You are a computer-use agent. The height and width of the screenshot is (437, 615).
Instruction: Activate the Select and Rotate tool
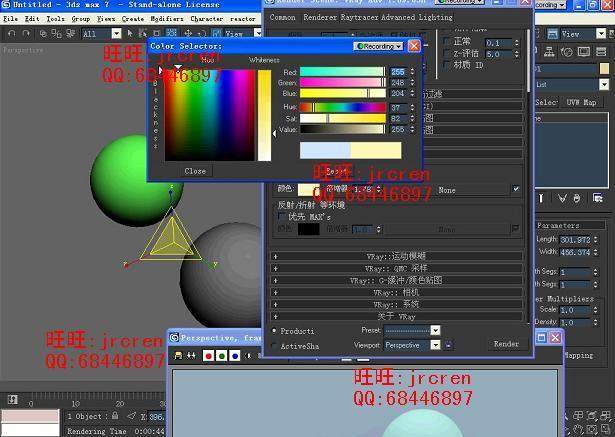pyautogui.click(x=202, y=34)
